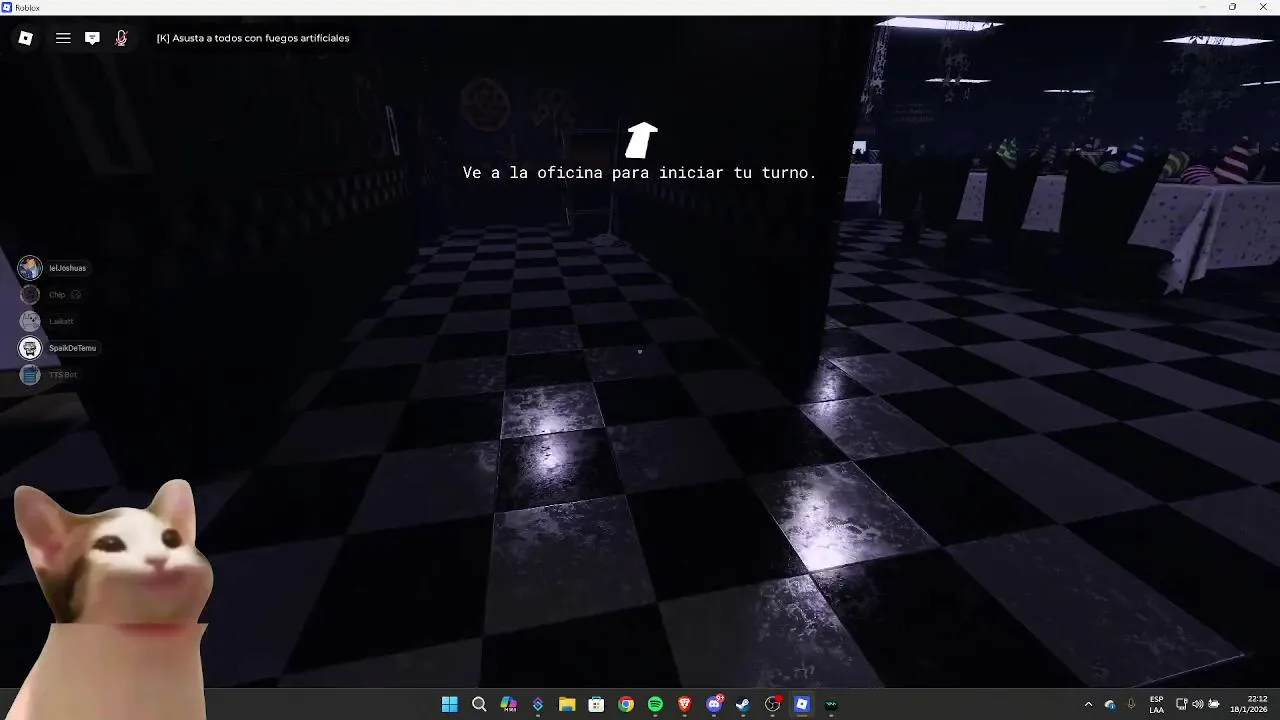This screenshot has width=1280, height=720.
Task: Click the pop cat overlay image
Action: click(x=112, y=598)
